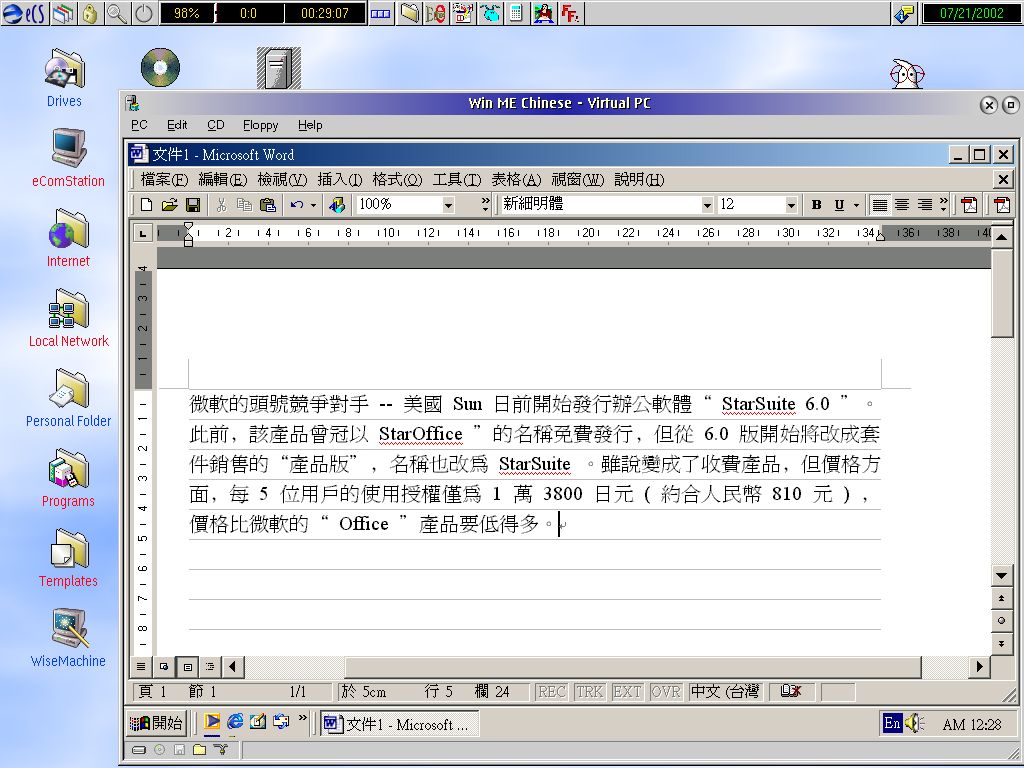
Task: Center align the paragraph text
Action: (x=902, y=205)
